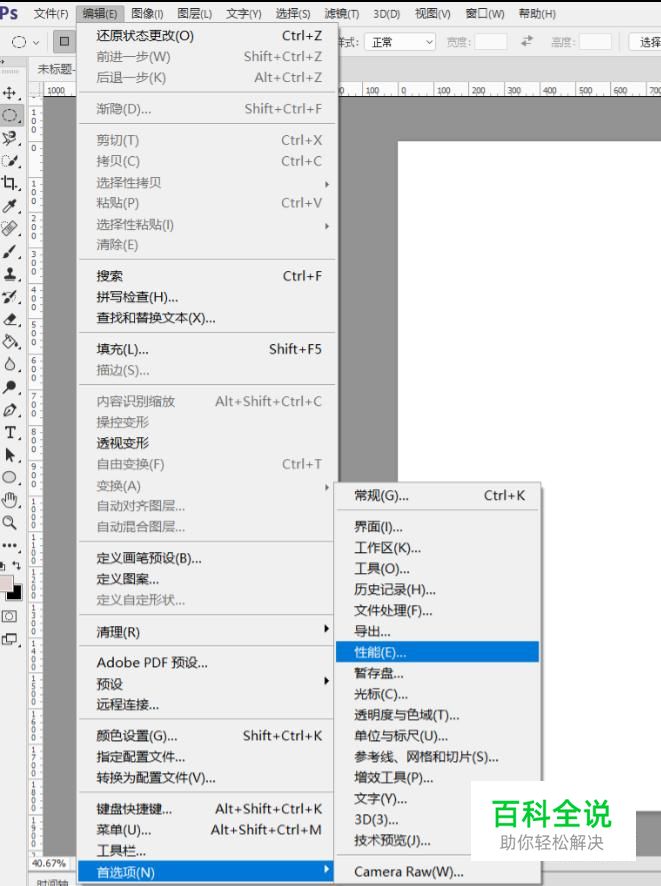Select the Zoom tool
661x886 pixels.
[x=10, y=523]
